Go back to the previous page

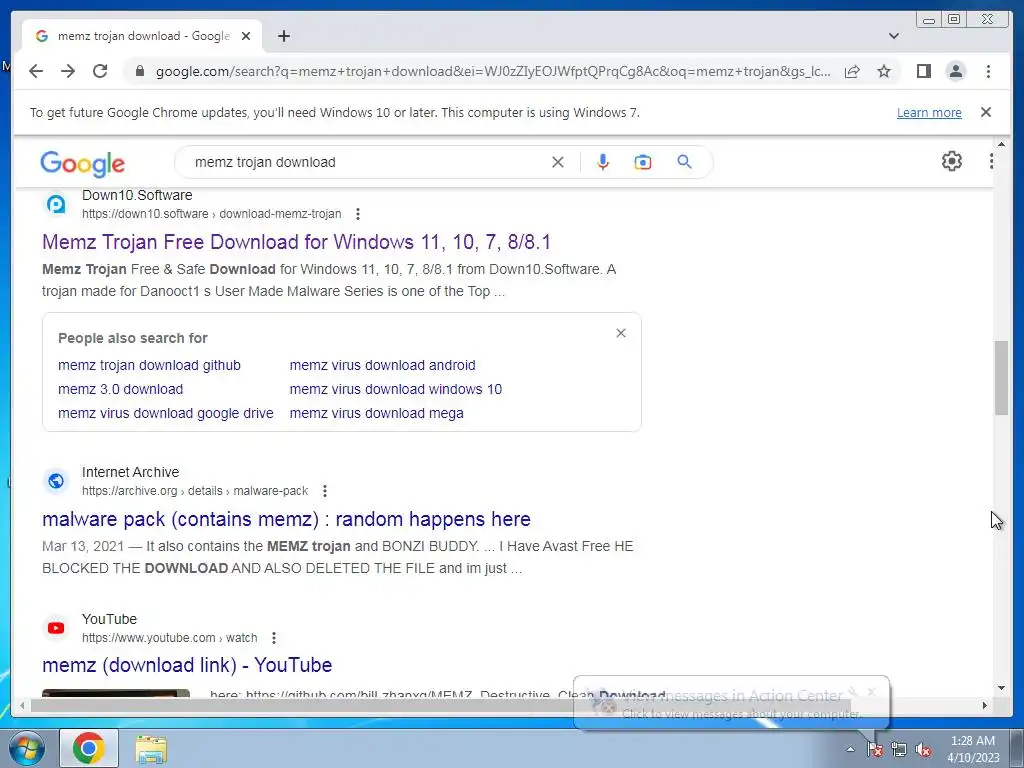36,71
